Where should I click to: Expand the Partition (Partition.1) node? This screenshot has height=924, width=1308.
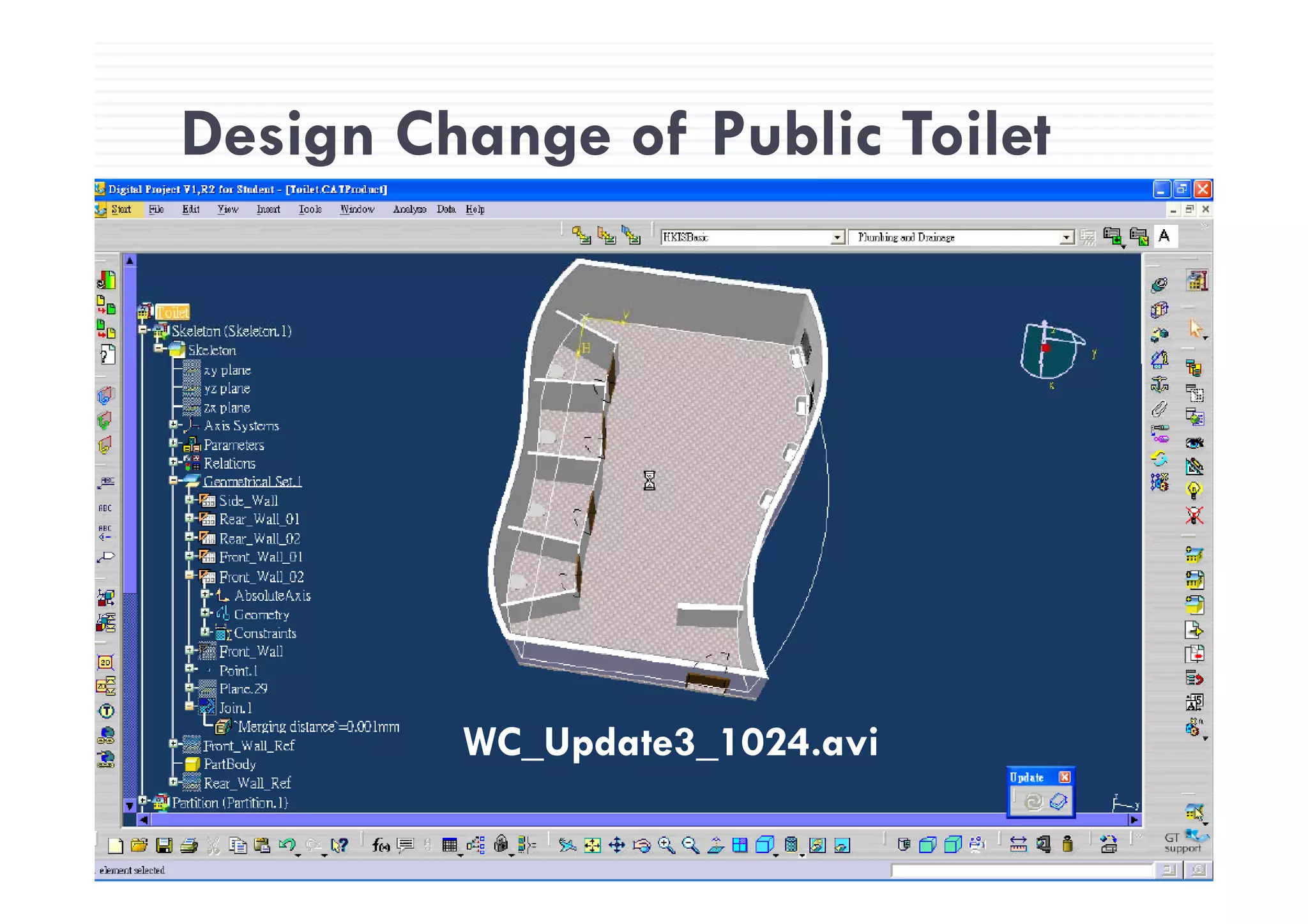(x=143, y=801)
